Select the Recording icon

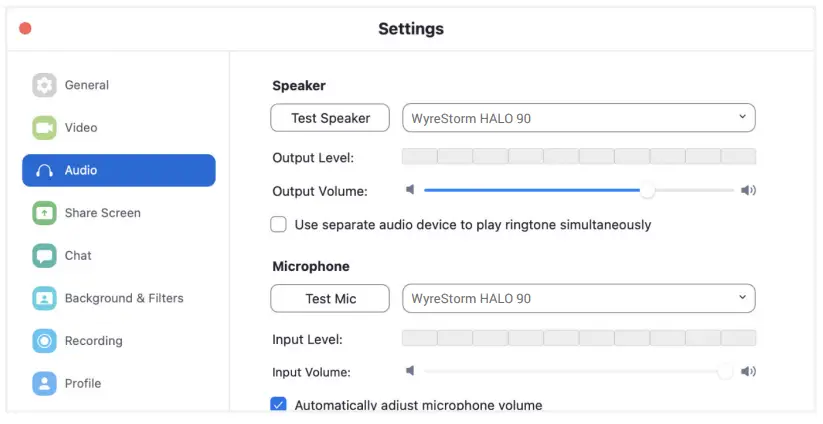(x=44, y=341)
